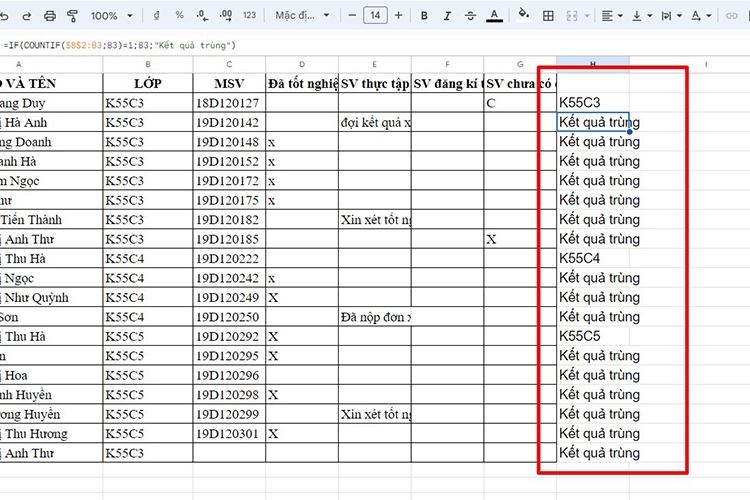Open the horizontal align dropdown

coord(612,16)
